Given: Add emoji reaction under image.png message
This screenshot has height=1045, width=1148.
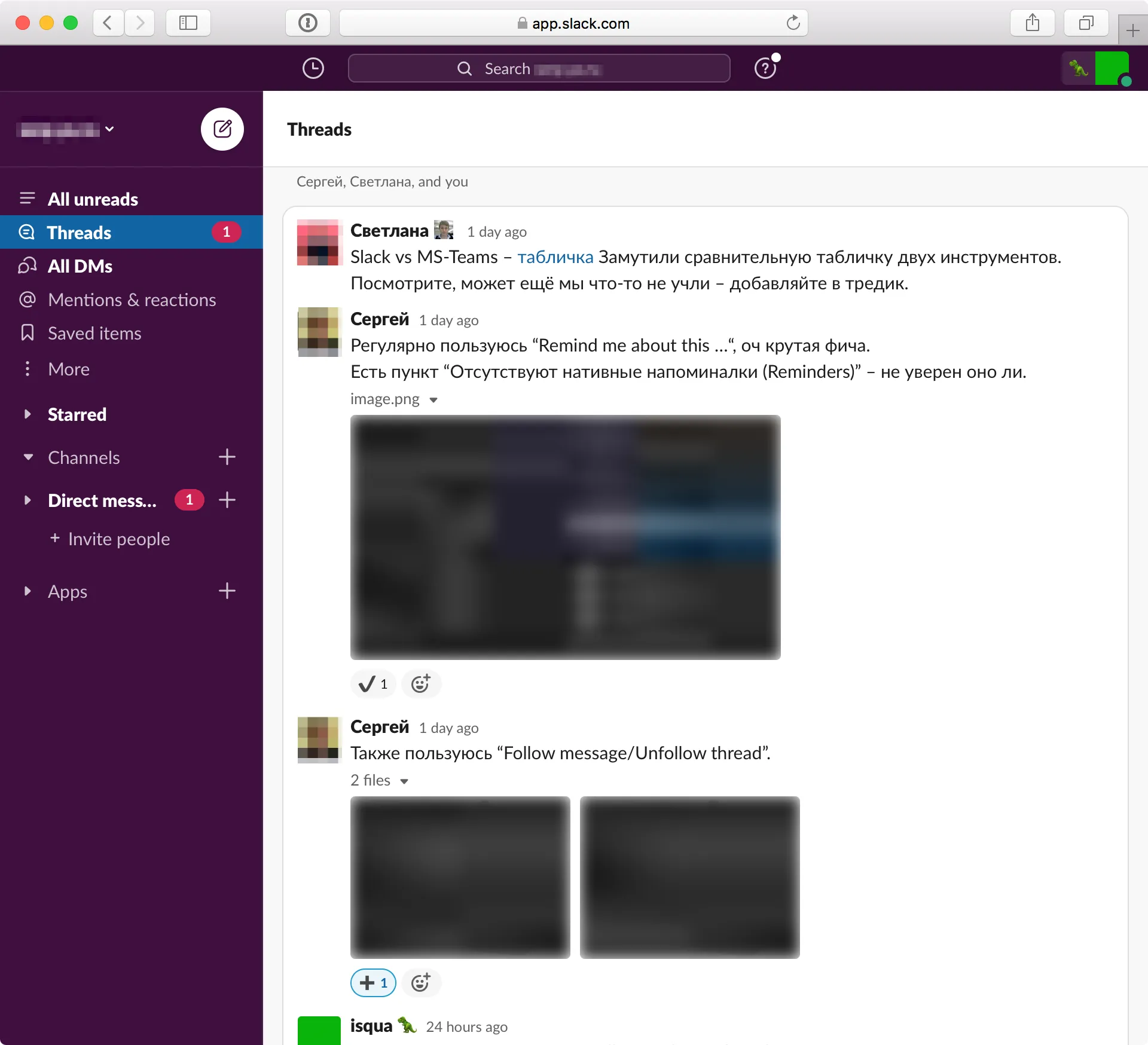Looking at the screenshot, I should tap(421, 683).
